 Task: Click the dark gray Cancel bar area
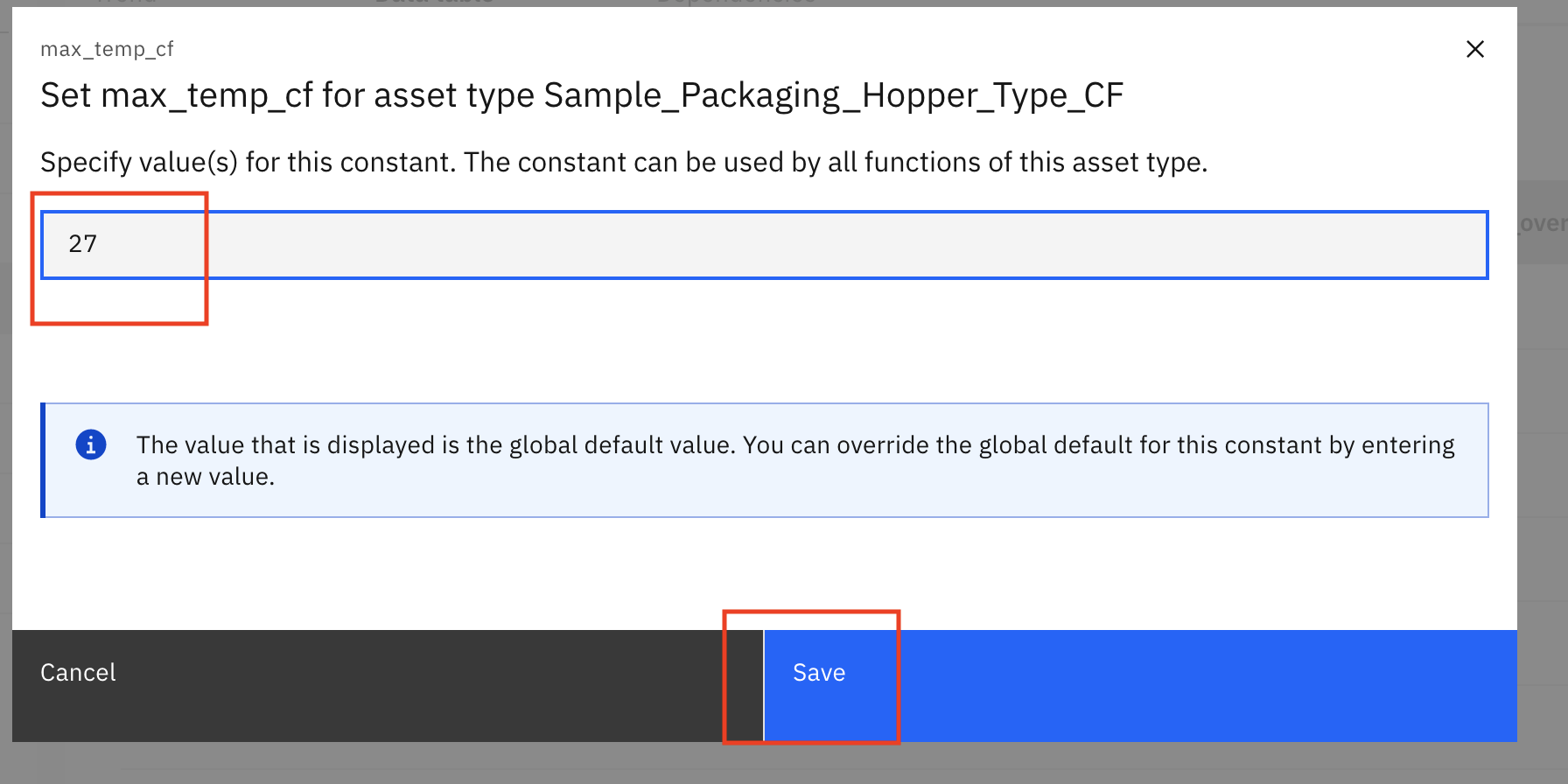click(388, 686)
